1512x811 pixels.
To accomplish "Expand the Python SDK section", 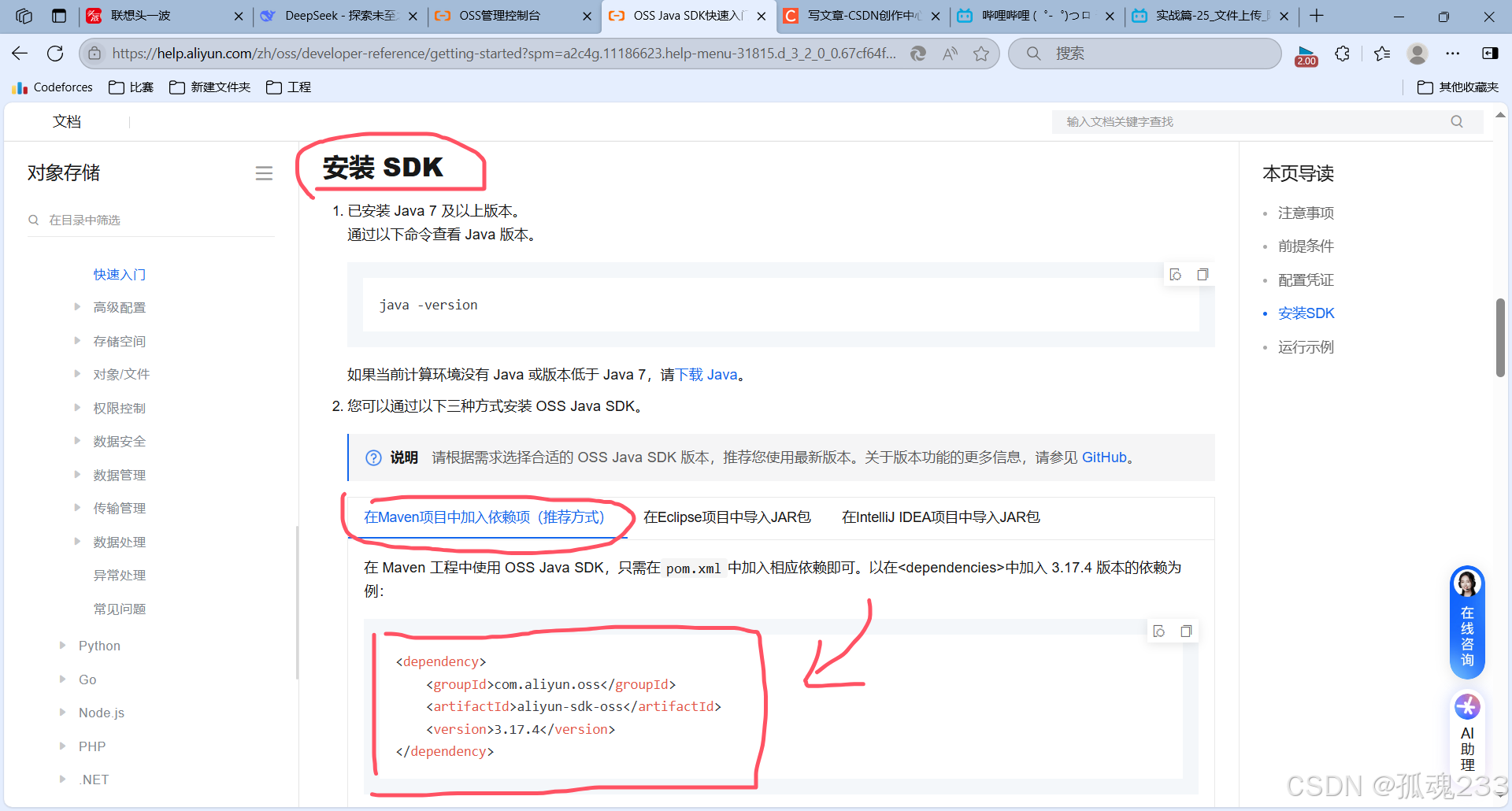I will [62, 646].
